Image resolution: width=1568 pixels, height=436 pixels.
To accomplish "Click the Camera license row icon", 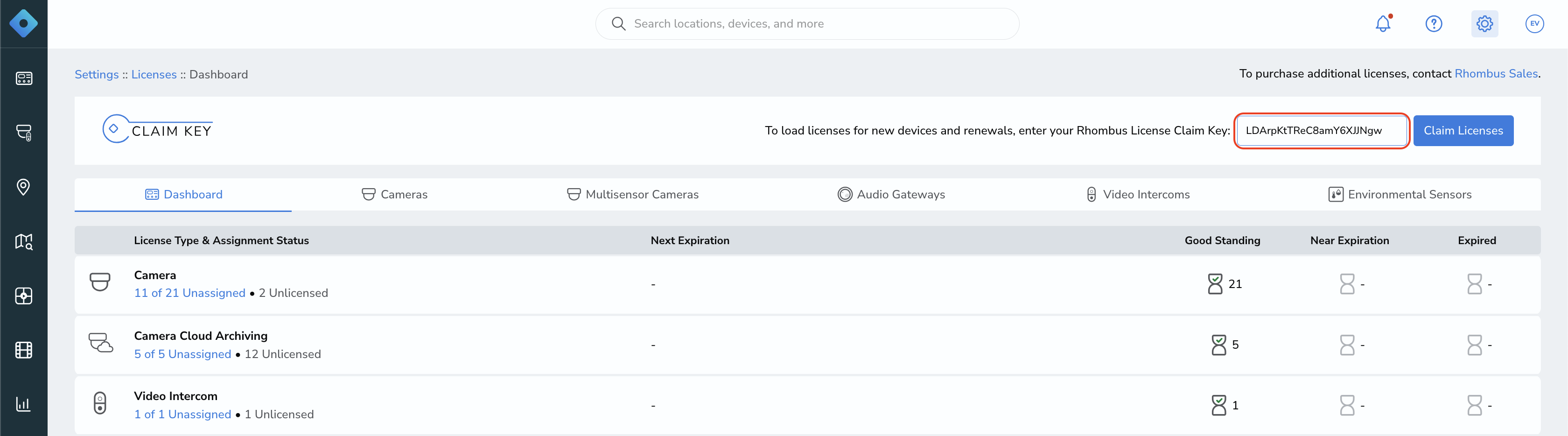I will coord(100,282).
